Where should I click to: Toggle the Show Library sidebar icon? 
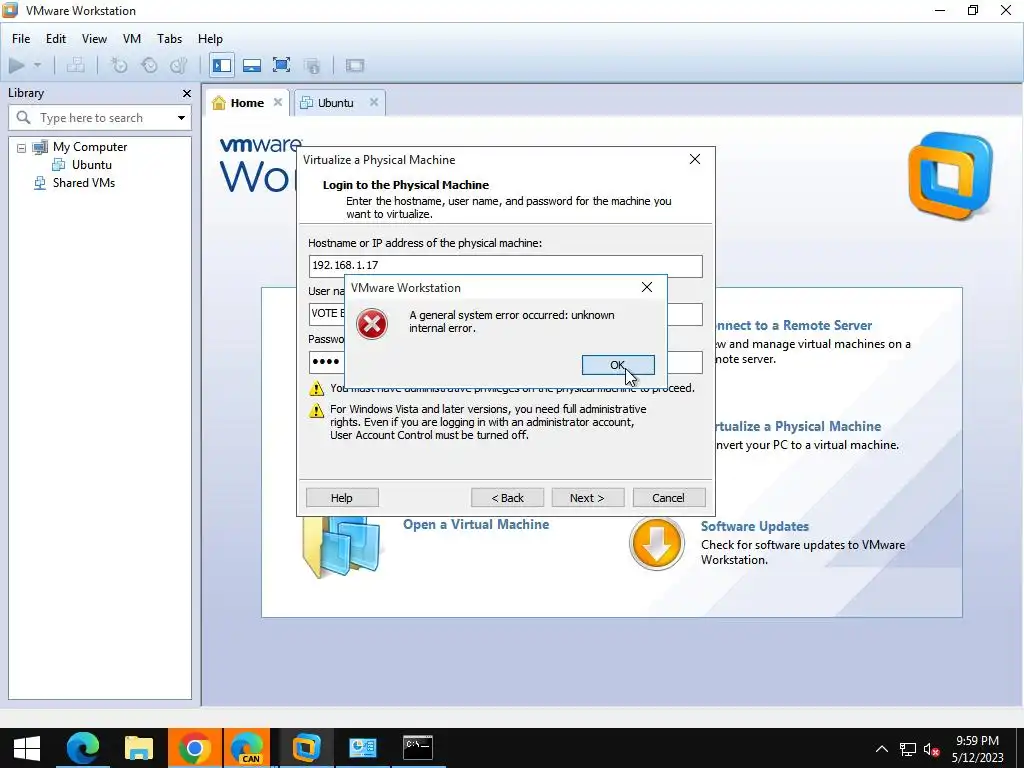point(222,65)
